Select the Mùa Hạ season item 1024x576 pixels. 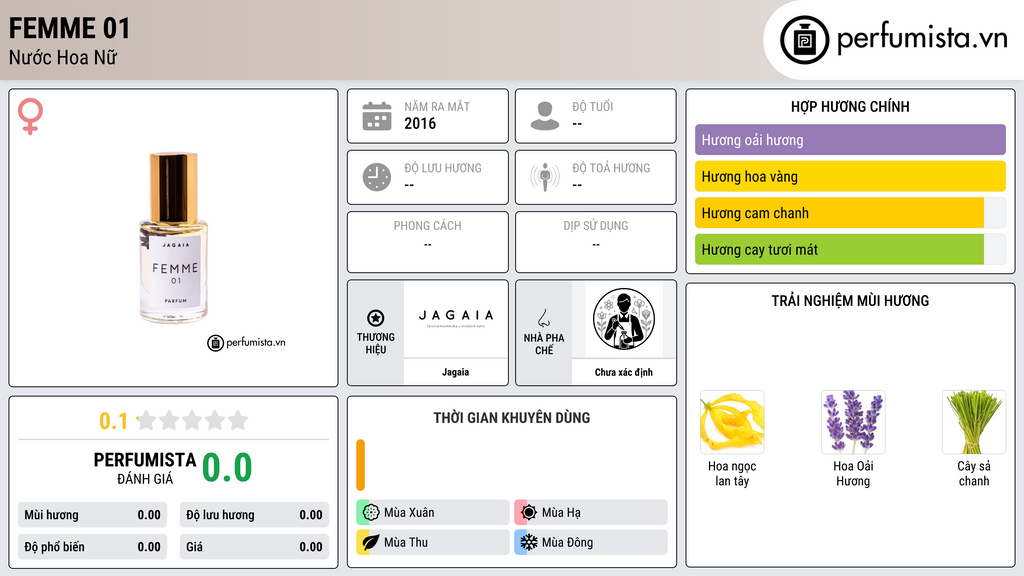[591, 513]
